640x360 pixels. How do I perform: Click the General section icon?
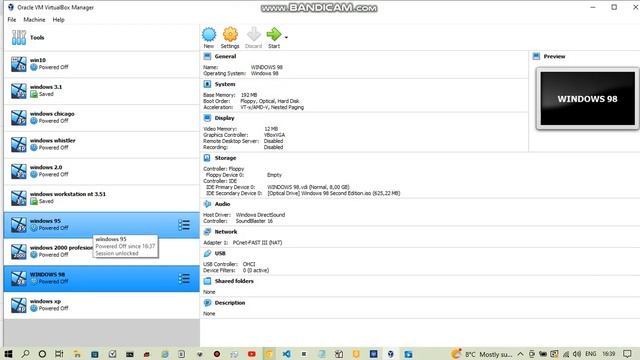tap(207, 56)
